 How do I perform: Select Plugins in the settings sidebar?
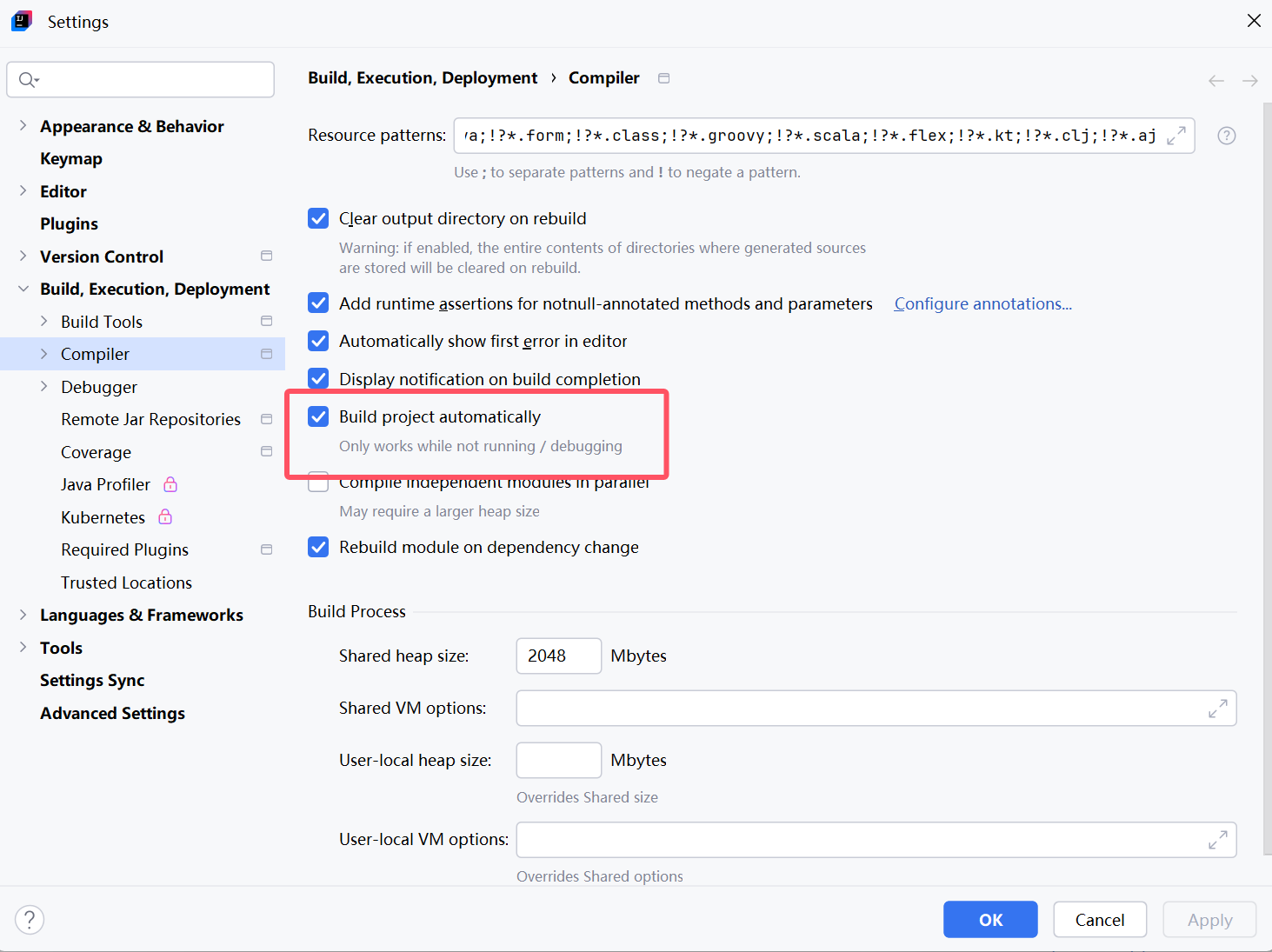coord(69,224)
